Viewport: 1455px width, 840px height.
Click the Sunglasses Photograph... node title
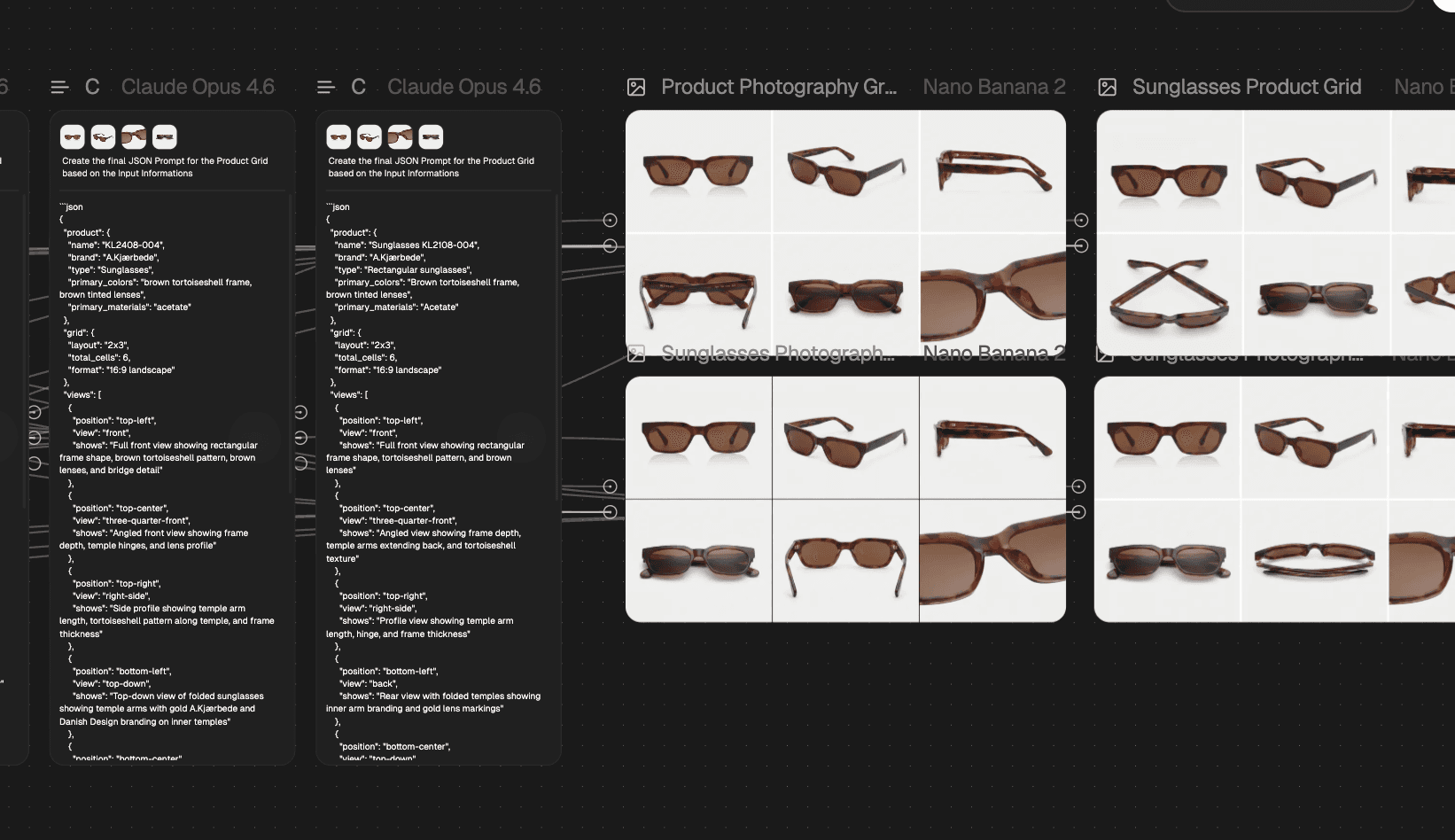[x=778, y=354]
